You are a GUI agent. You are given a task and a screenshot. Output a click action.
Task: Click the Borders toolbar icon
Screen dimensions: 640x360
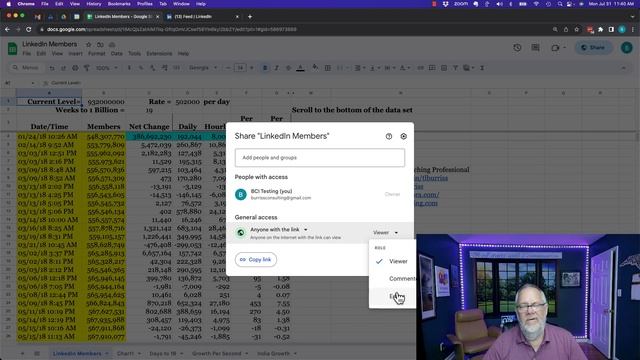pyautogui.click(x=327, y=68)
